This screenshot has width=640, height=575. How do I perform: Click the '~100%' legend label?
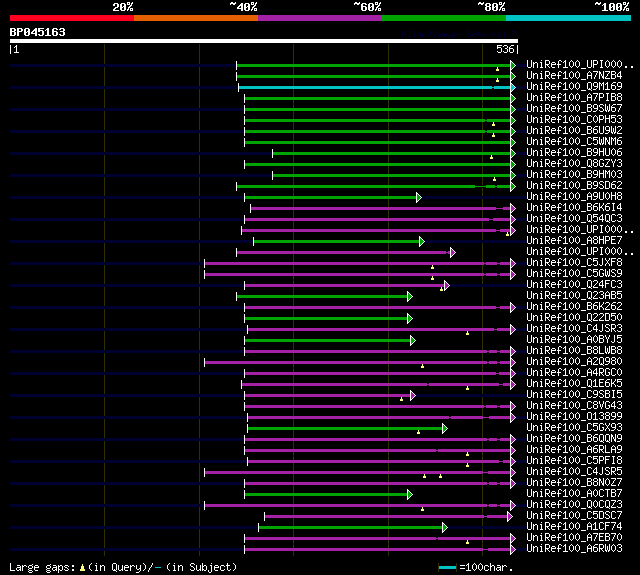coord(611,7)
